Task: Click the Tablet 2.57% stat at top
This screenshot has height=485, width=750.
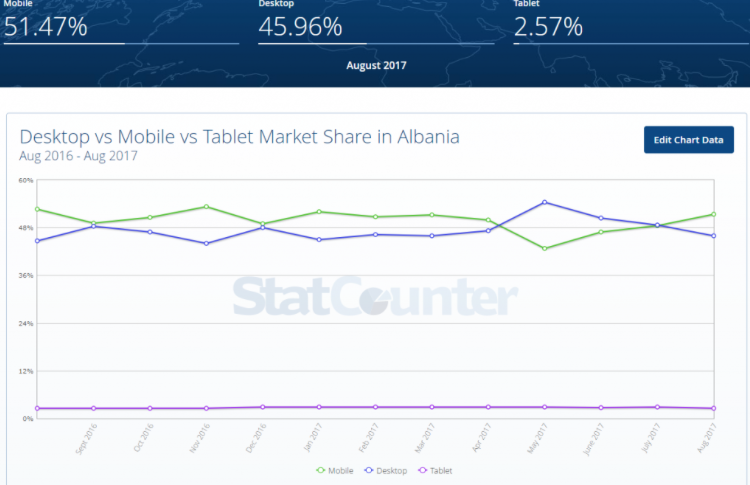Action: click(548, 27)
